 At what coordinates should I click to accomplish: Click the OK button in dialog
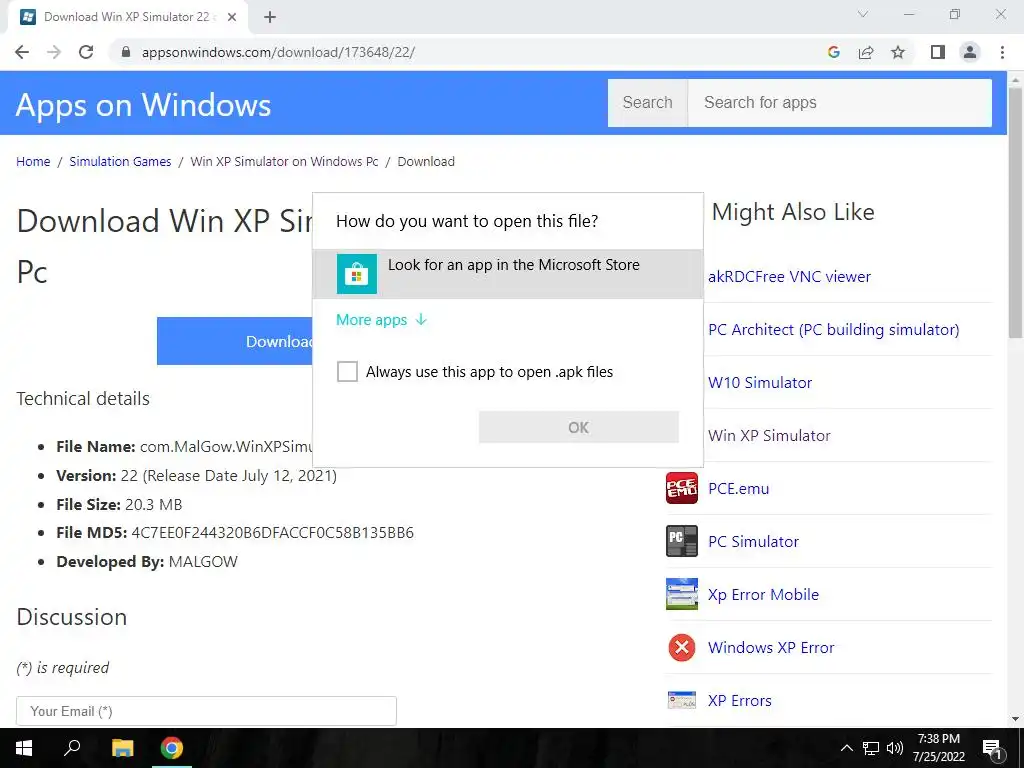579,427
